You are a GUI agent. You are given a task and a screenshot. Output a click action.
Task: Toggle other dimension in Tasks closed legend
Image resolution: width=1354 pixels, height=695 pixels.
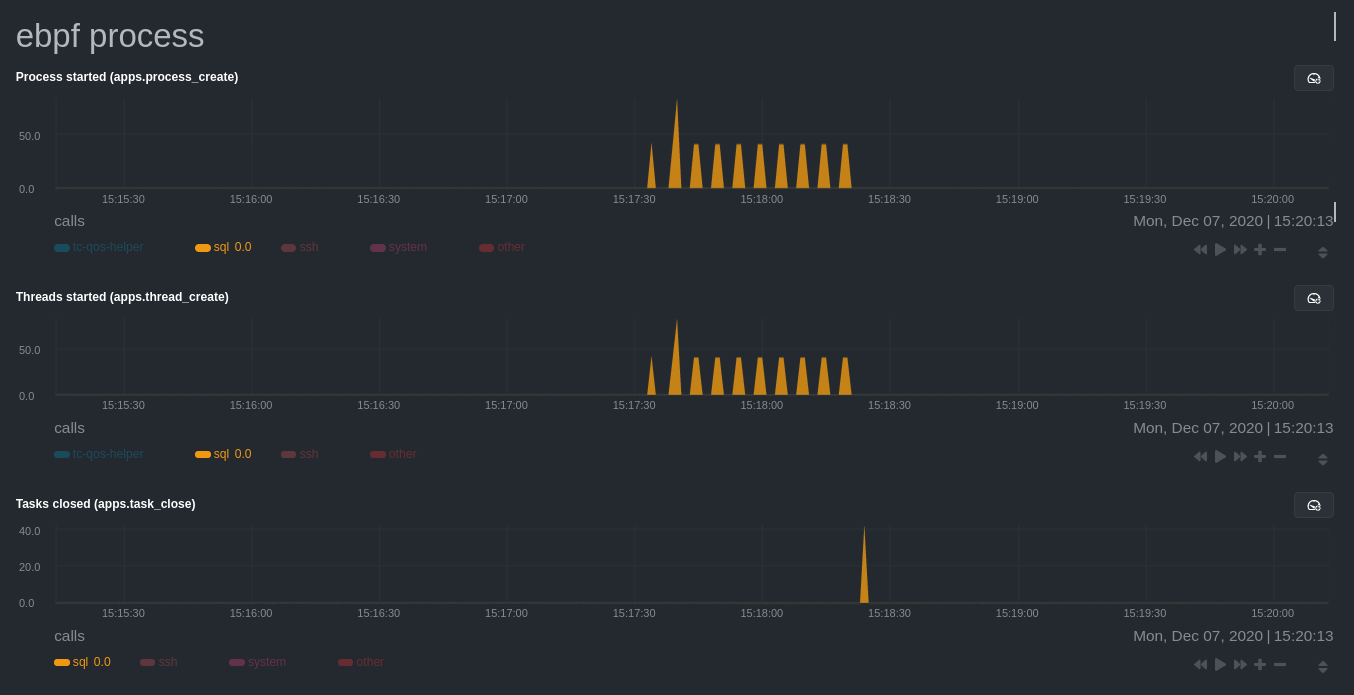[x=361, y=662]
